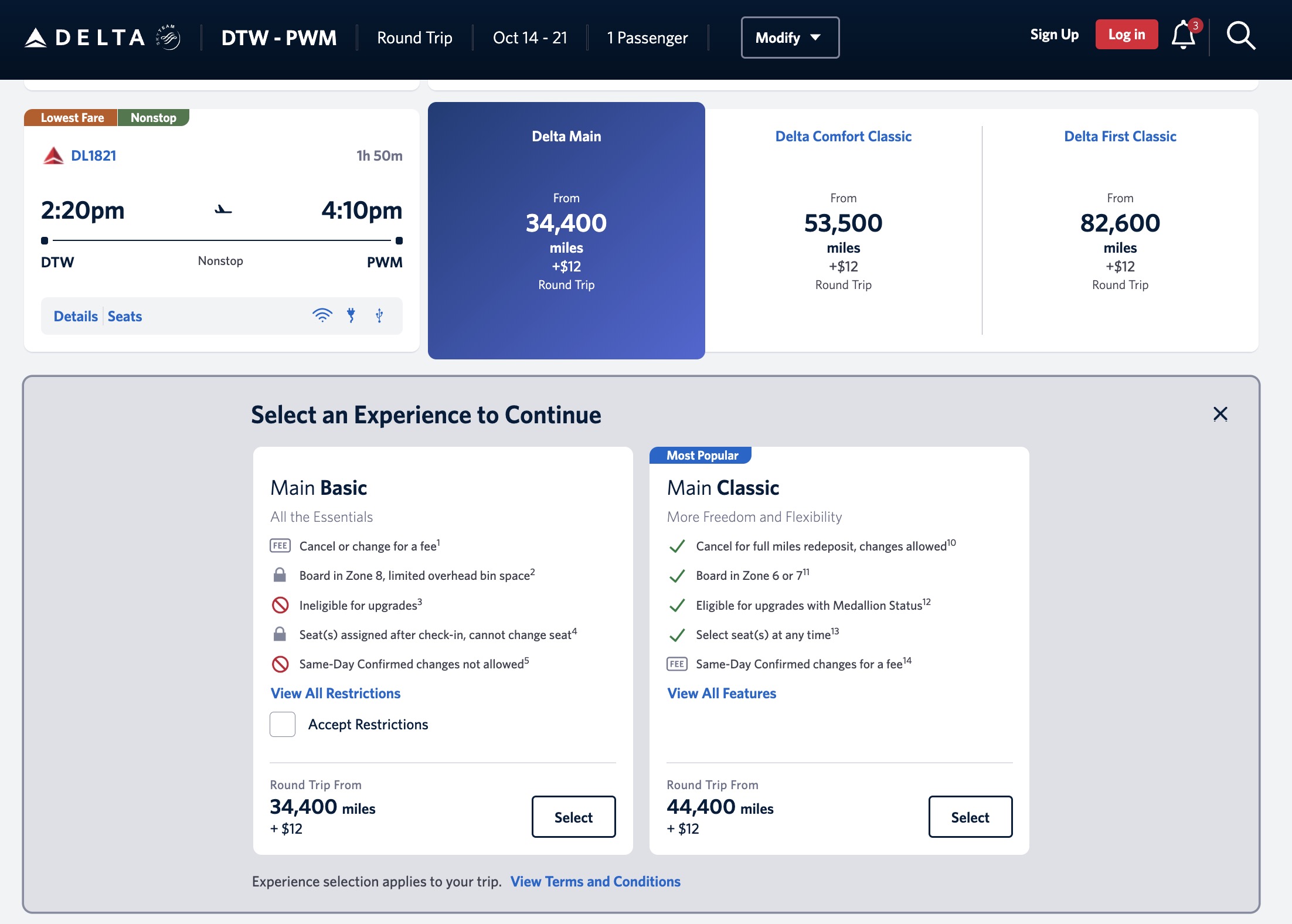Open the Modify dropdown
The width and height of the screenshot is (1292, 924).
pyautogui.click(x=790, y=38)
